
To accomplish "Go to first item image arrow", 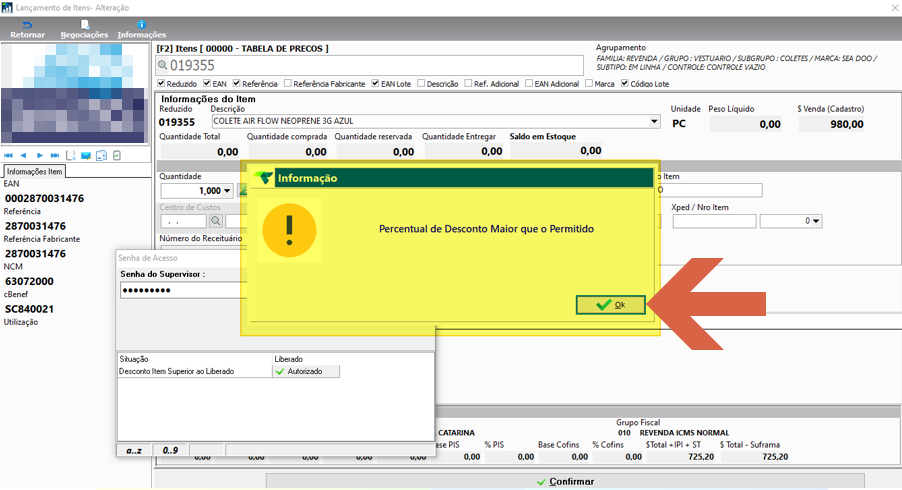I will coord(8,155).
